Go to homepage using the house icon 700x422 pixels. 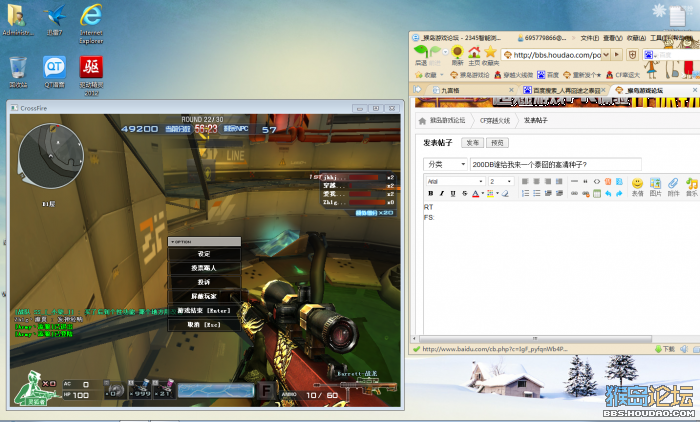click(474, 52)
